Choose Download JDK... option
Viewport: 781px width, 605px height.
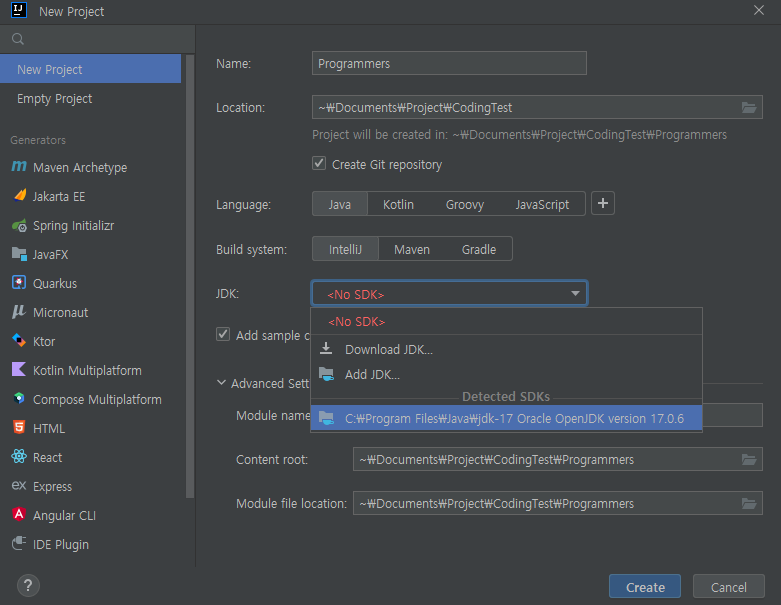point(506,350)
